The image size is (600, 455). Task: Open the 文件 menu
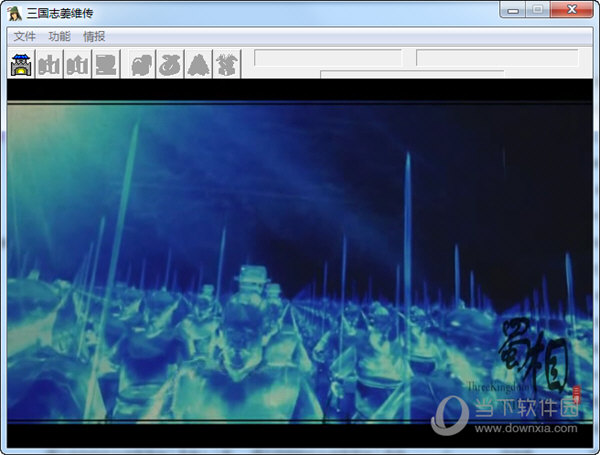point(24,37)
